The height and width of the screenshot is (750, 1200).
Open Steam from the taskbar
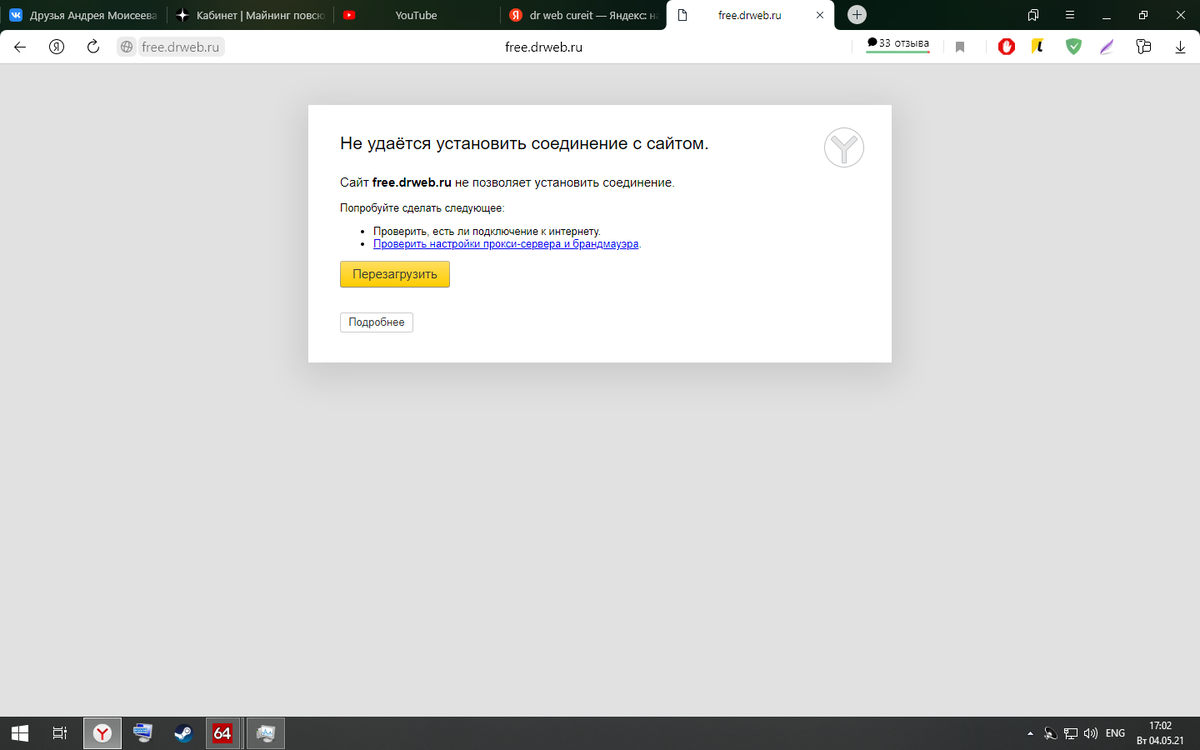point(183,733)
